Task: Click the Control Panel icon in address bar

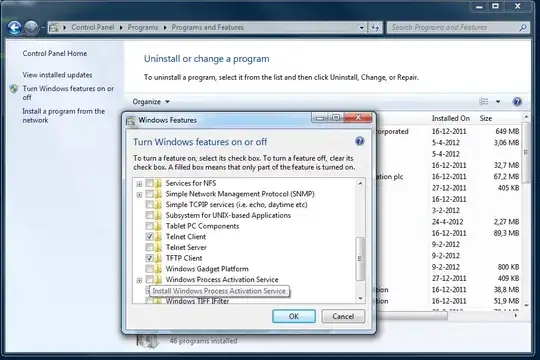Action: [54, 28]
